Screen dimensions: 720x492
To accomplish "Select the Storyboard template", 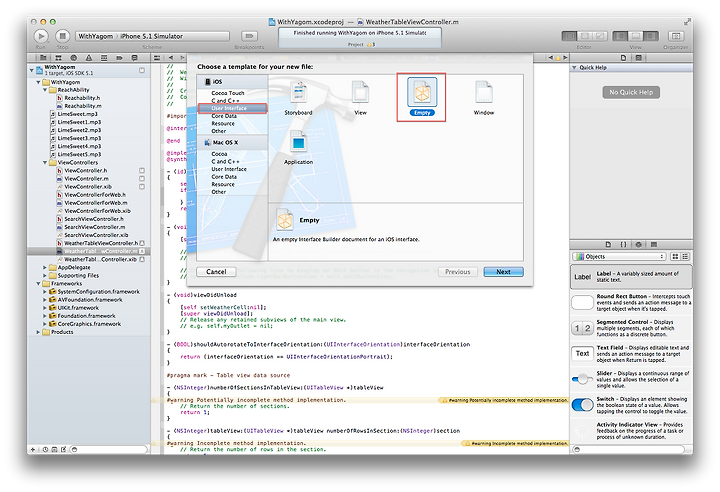I will 298,98.
